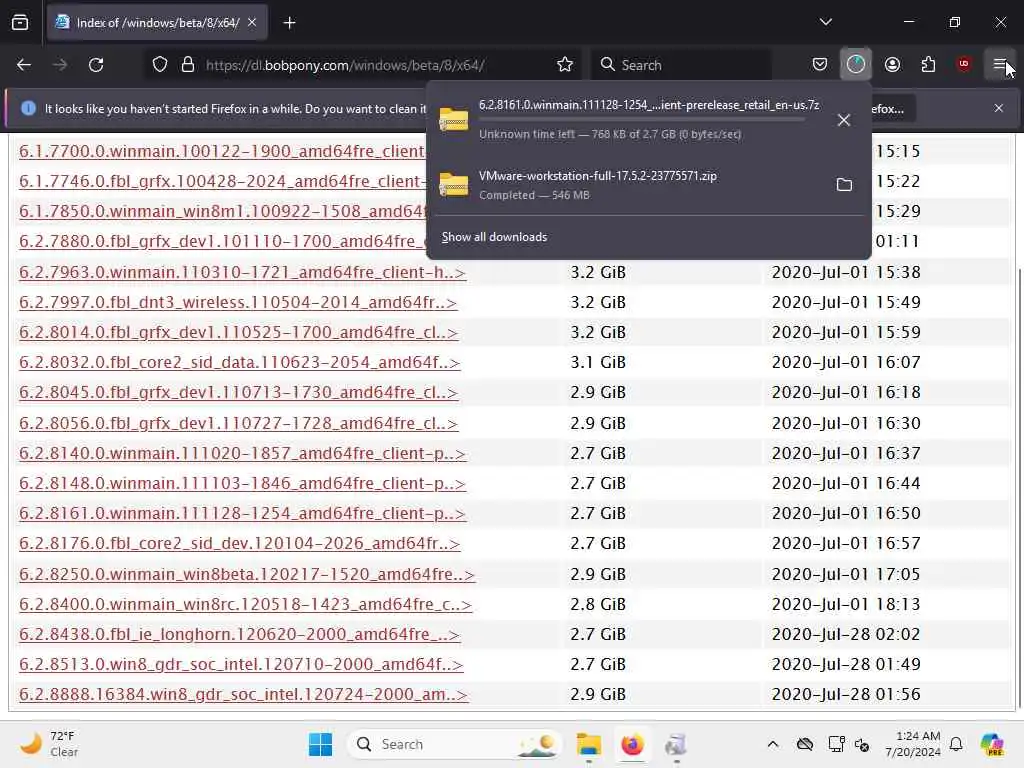The image size is (1024, 768).
Task: Dismiss the Firefox refresh notification bar
Action: (999, 108)
